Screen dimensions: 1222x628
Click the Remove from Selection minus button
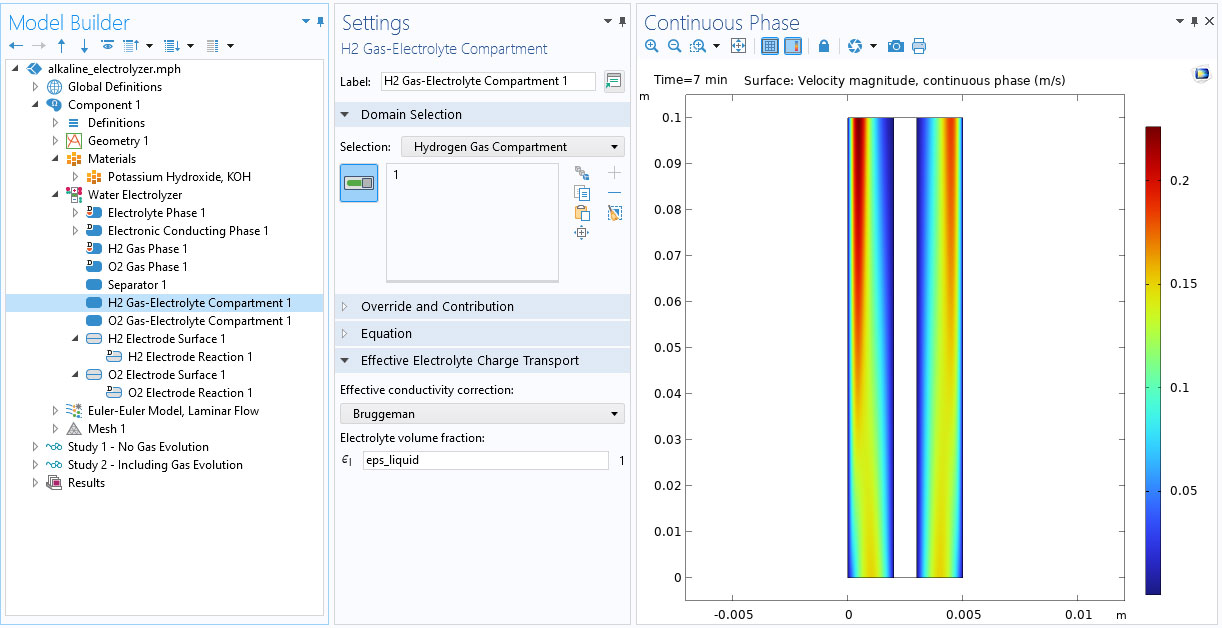615,193
